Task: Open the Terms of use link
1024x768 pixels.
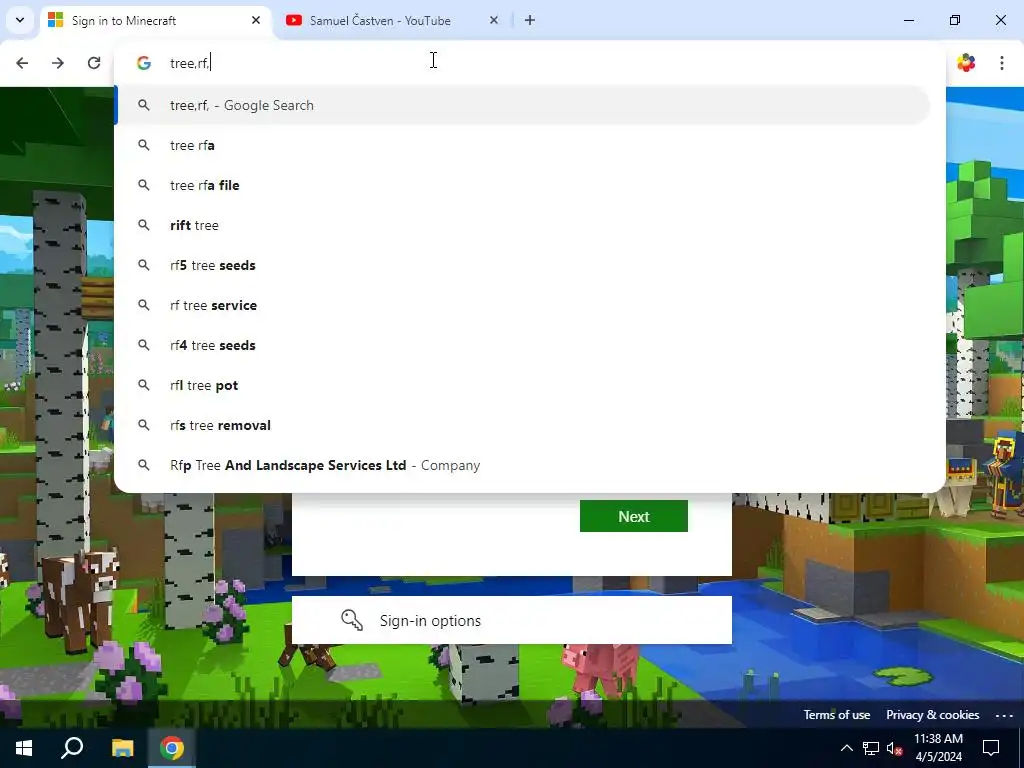Action: tap(837, 714)
